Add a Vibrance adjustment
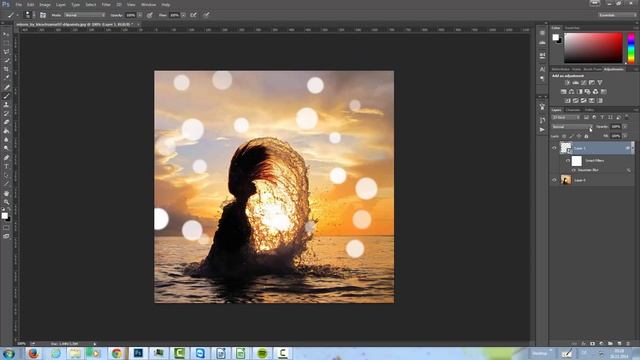The height and width of the screenshot is (360, 640). pyautogui.click(x=600, y=83)
